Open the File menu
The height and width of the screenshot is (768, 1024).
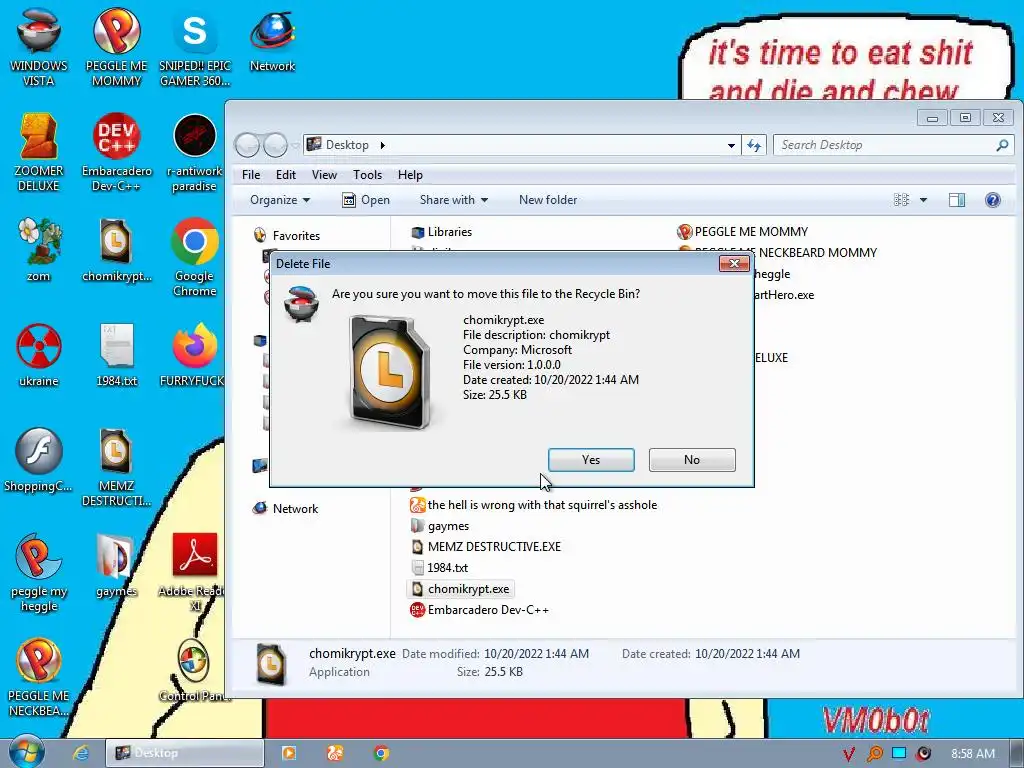pyautogui.click(x=251, y=174)
